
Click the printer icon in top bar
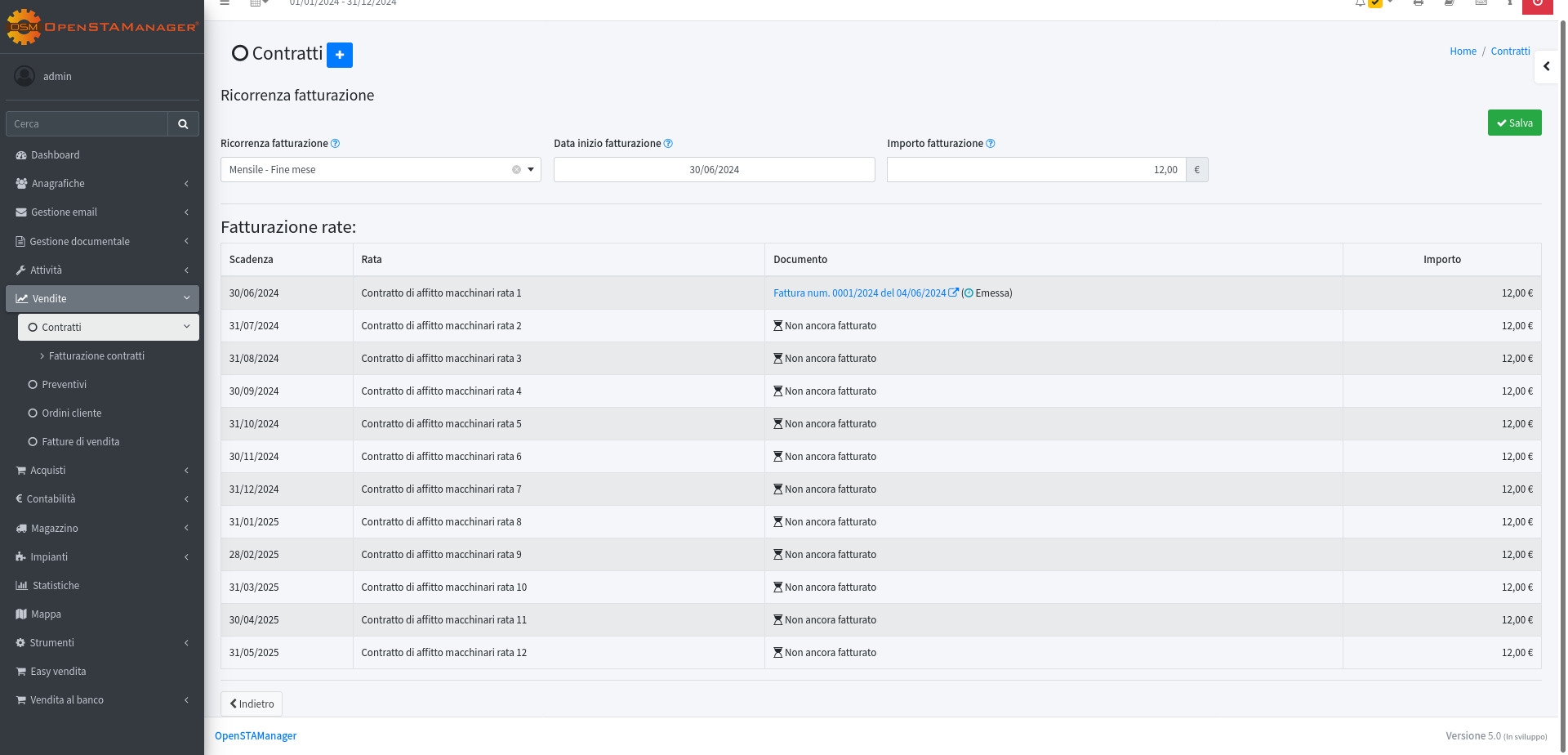pos(1418,3)
